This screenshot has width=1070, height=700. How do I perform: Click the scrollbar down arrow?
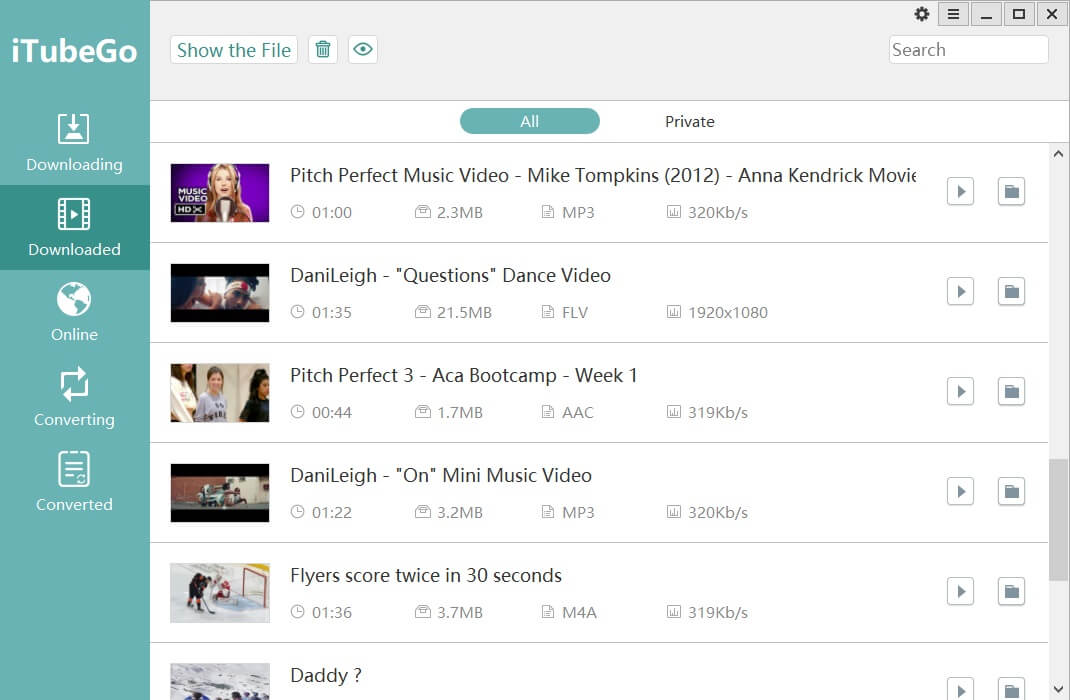pyautogui.click(x=1058, y=689)
